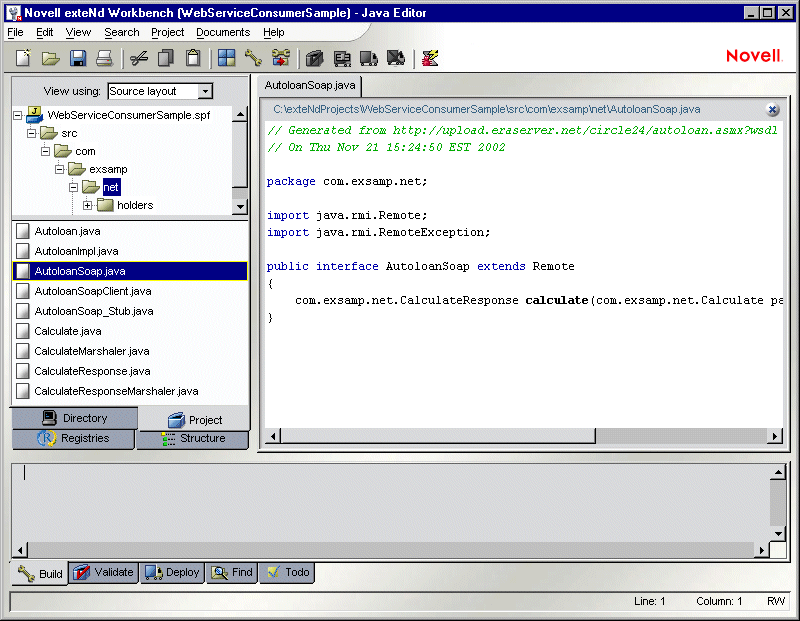This screenshot has height=621, width=800.
Task: Click the Paste clipboard icon
Action: coord(194,59)
